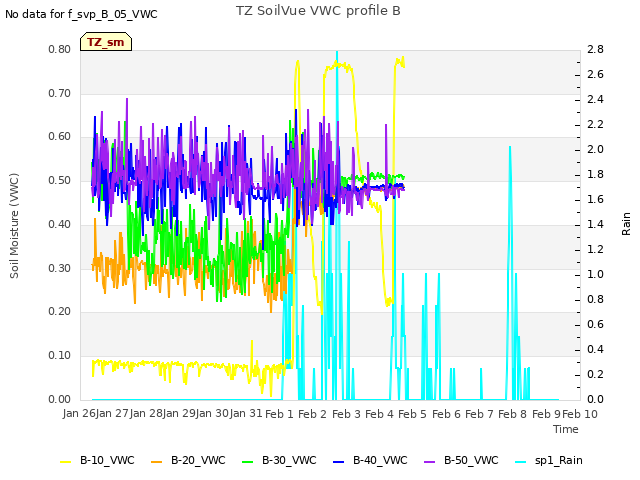Click the B-20_VWC legend entry
Image resolution: width=640 pixels, height=480 pixels.
click(188, 460)
